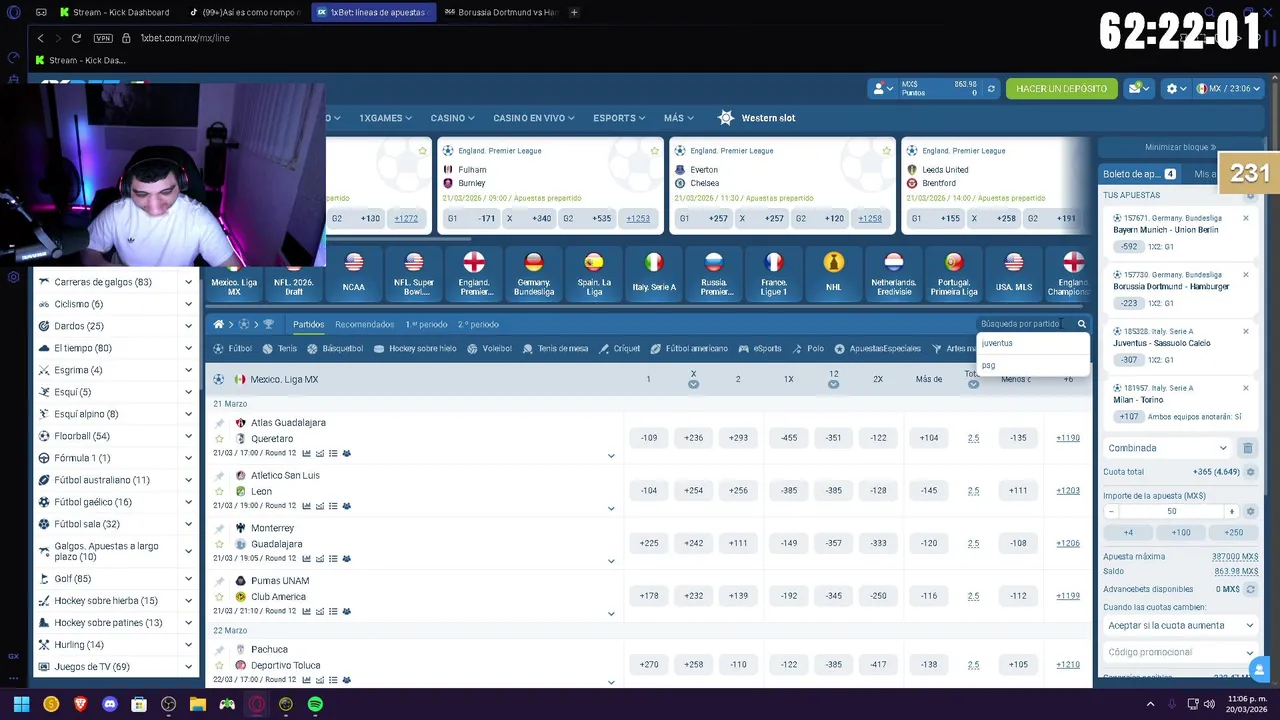Open France Ligue 1 league tile
Viewport: 1280px width, 720px height.
[x=774, y=273]
